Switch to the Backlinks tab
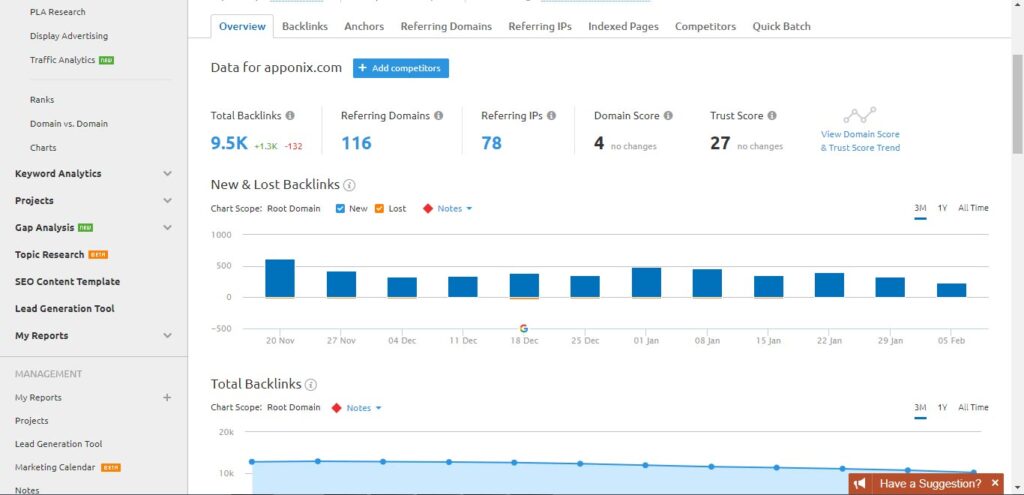Image resolution: width=1024 pixels, height=495 pixels. [x=305, y=27]
